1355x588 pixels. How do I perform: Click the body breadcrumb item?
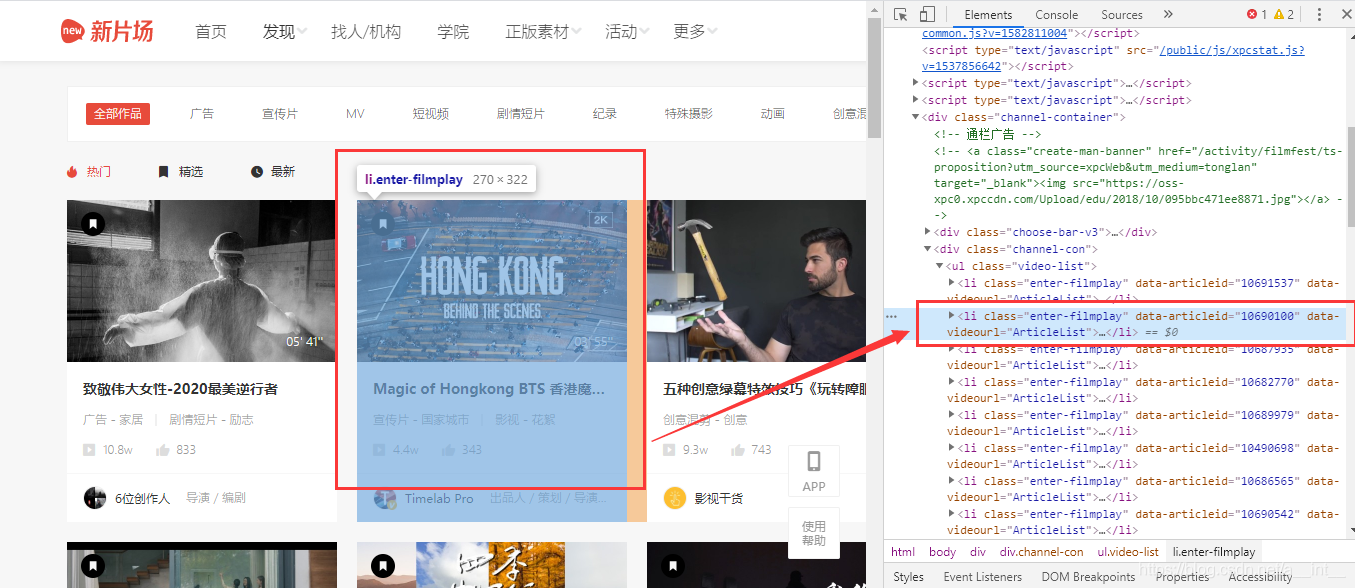pos(942,552)
